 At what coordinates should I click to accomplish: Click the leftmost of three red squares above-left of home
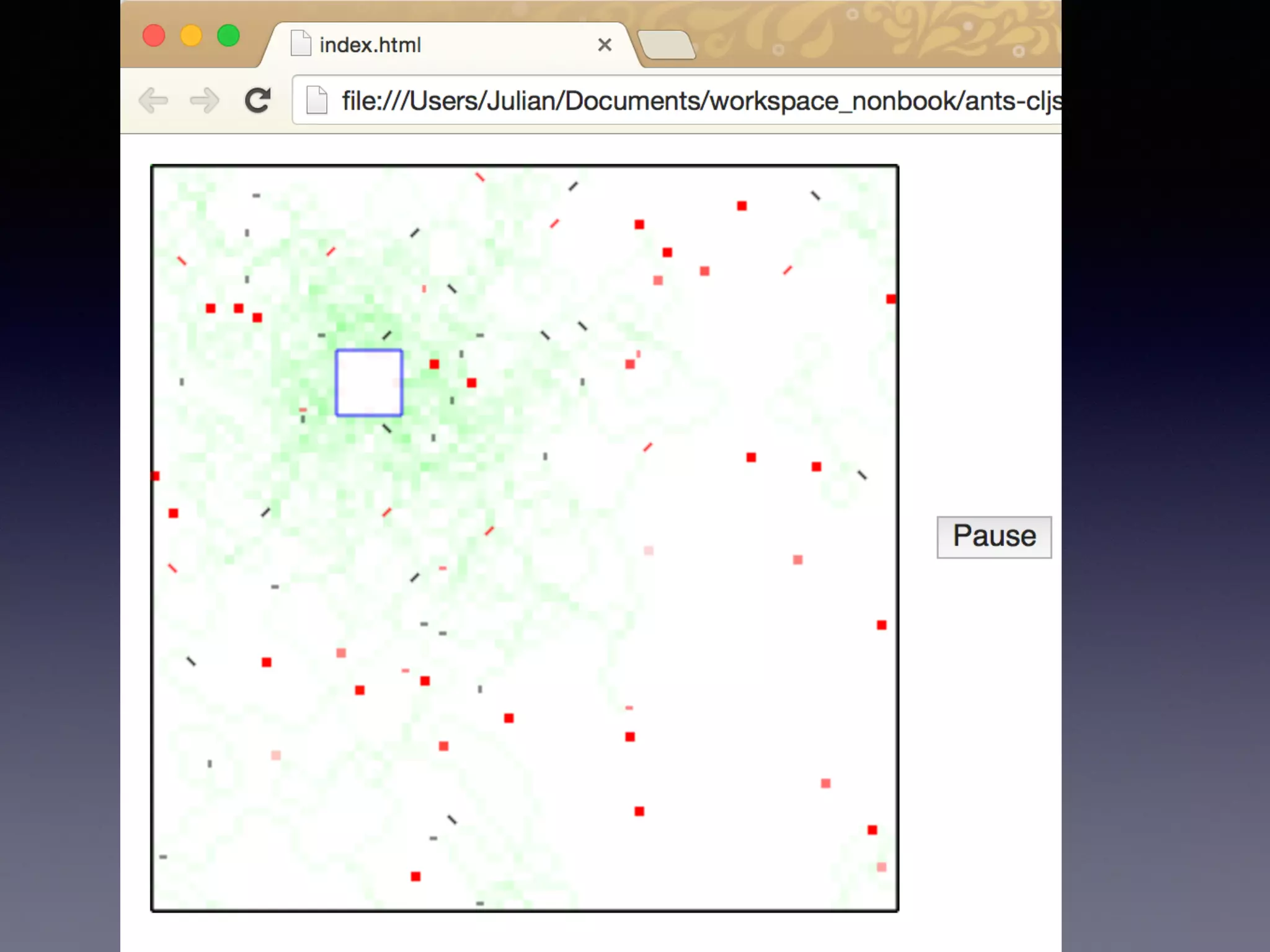click(x=211, y=308)
